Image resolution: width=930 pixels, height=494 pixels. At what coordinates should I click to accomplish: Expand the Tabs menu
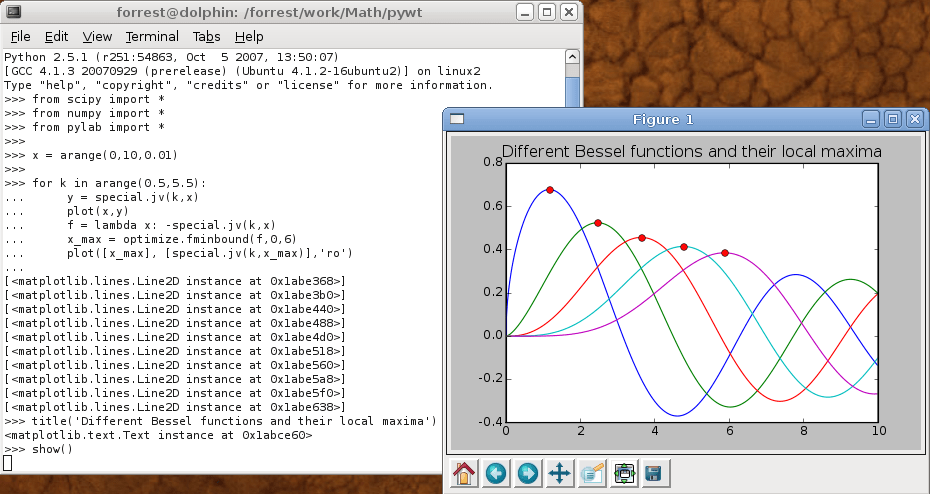(206, 36)
